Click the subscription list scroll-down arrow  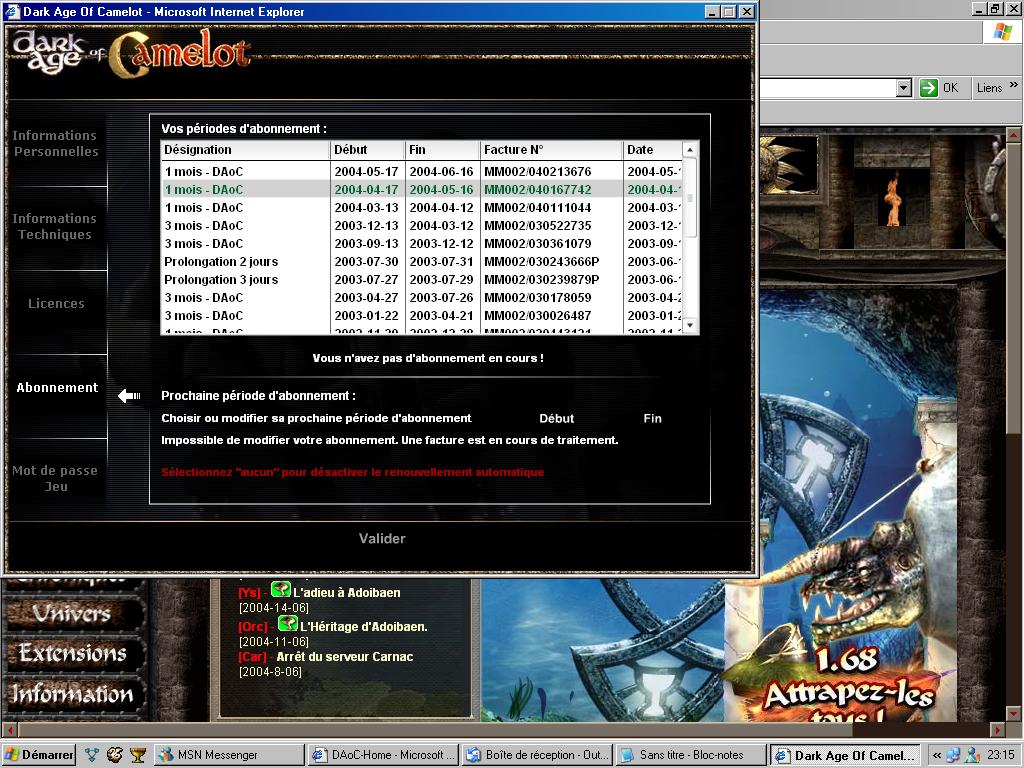(690, 325)
